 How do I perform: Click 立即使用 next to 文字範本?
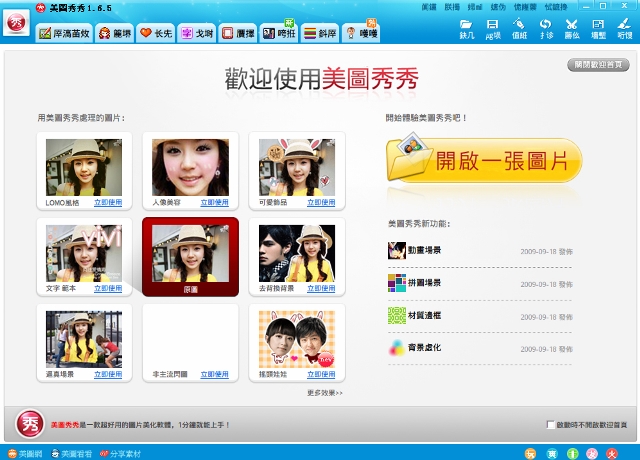click(x=108, y=288)
